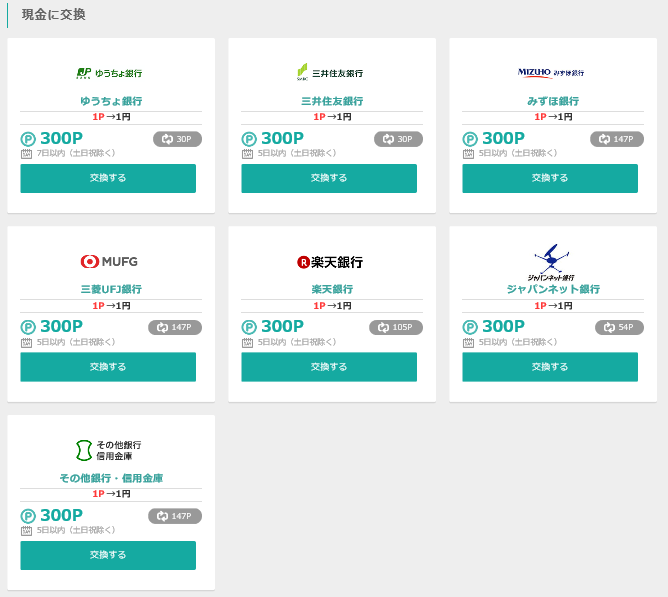Click the その他銀行 信用金庫 logo
Image resolution: width=668 pixels, height=597 pixels.
[x=109, y=450]
